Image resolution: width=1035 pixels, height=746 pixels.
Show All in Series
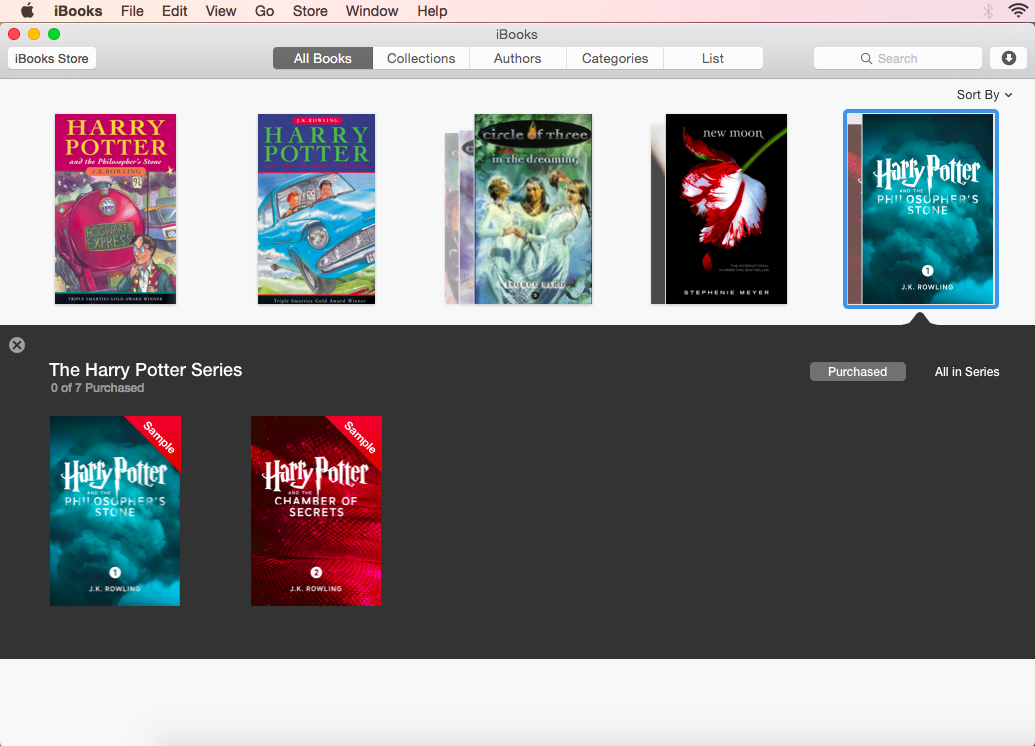966,372
